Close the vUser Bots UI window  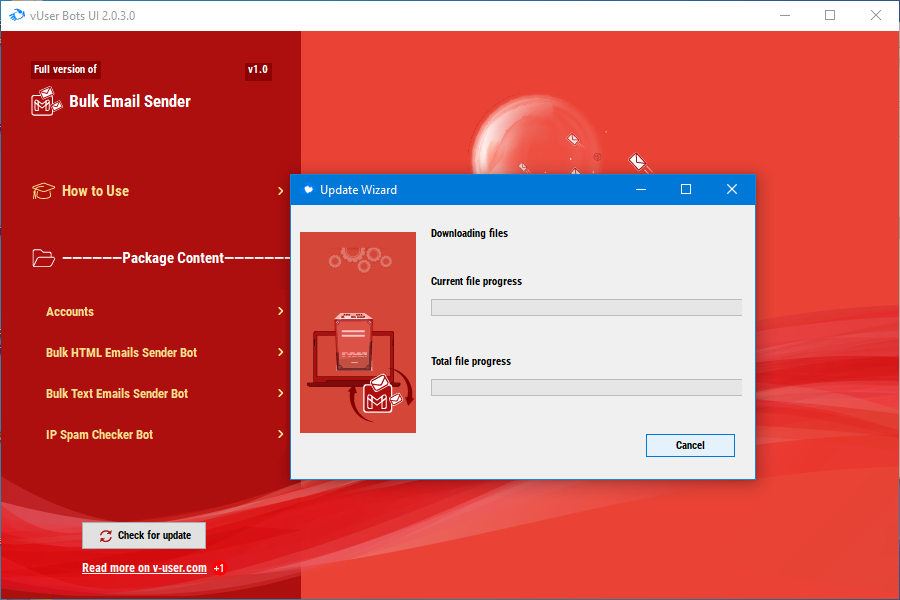[875, 16]
